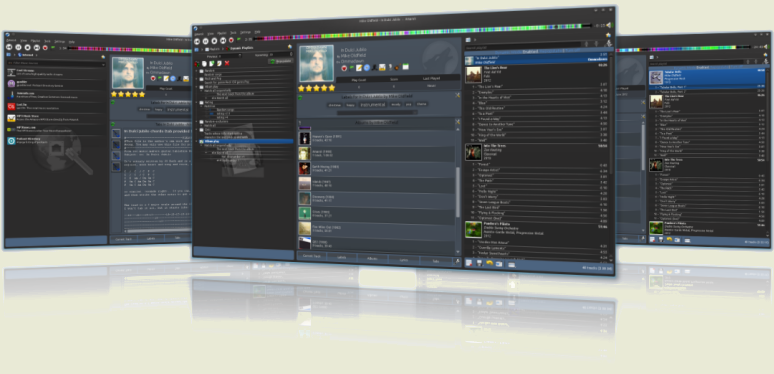774x374 pixels.
Task: Toggle the 'happy' label tag
Action: coord(349,105)
